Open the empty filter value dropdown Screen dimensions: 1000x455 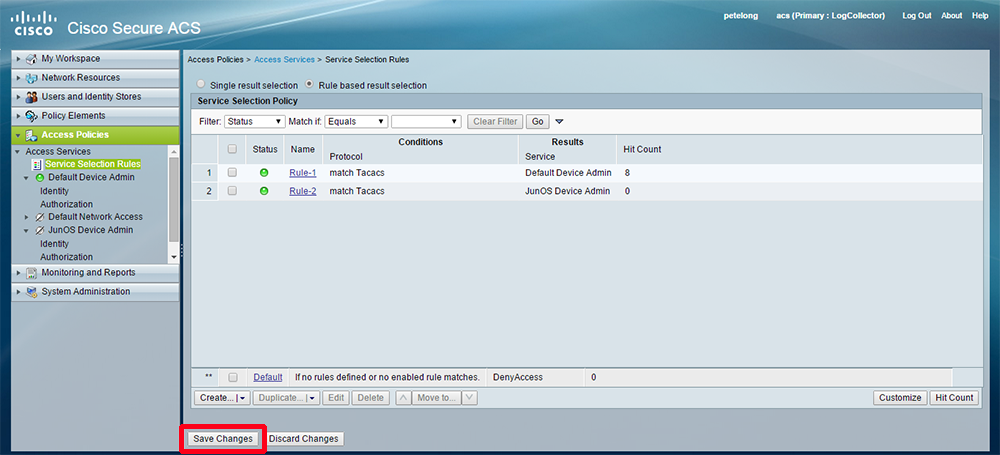coord(426,121)
